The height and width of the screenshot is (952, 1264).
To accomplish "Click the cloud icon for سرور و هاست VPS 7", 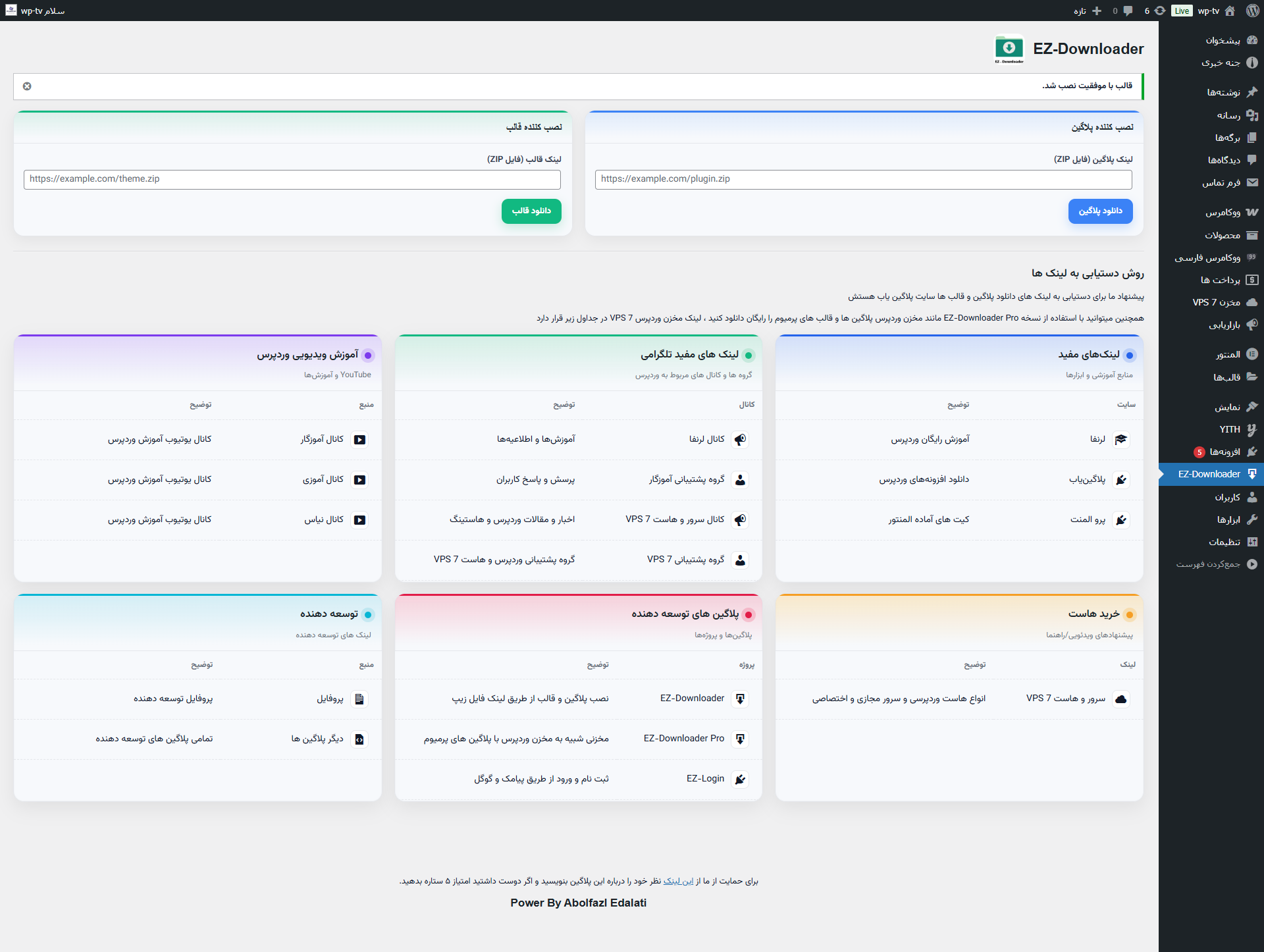I will pyautogui.click(x=1121, y=699).
